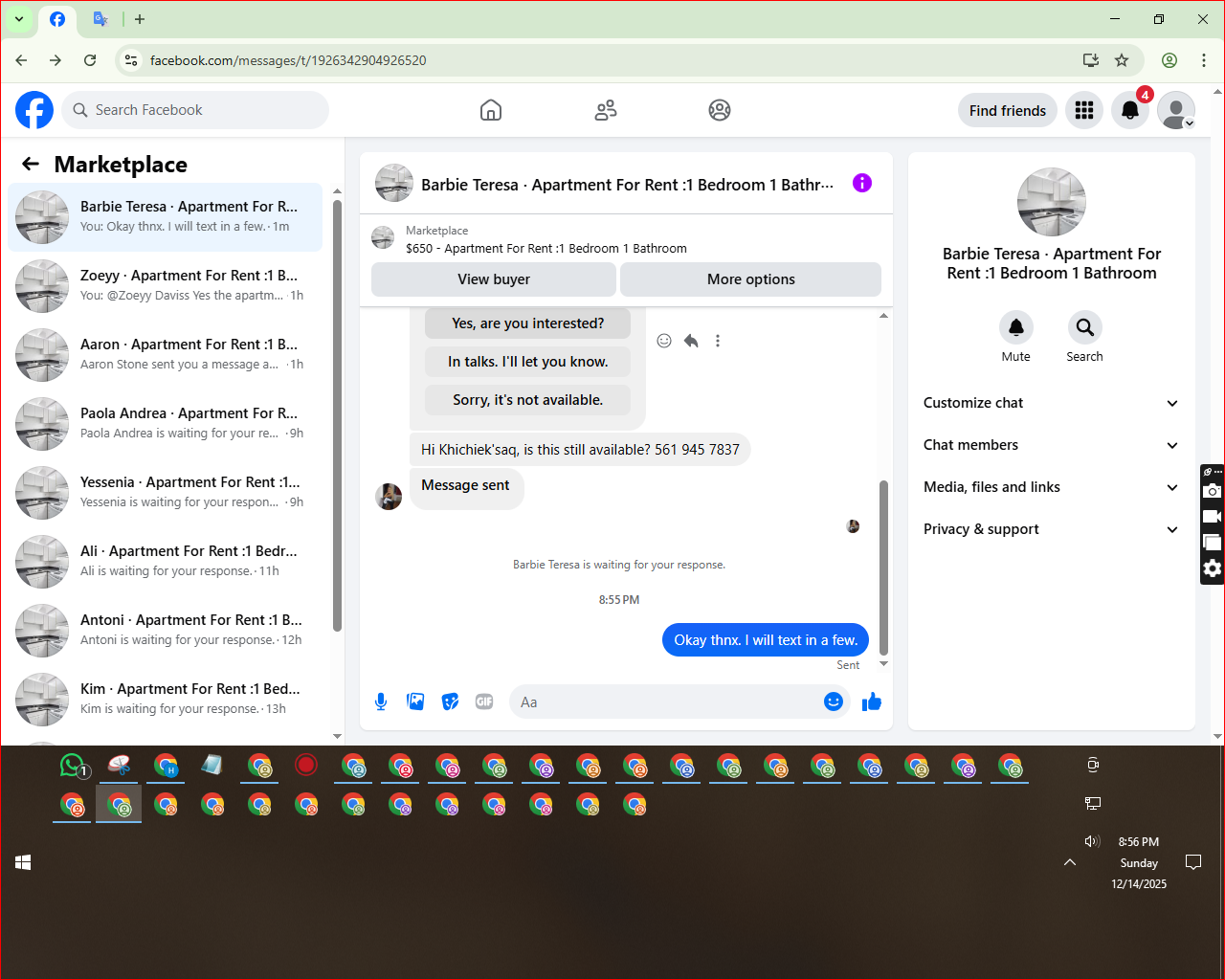The width and height of the screenshot is (1225, 980).
Task: Select 'Yes, are you interested?' quick reply
Action: [528, 323]
